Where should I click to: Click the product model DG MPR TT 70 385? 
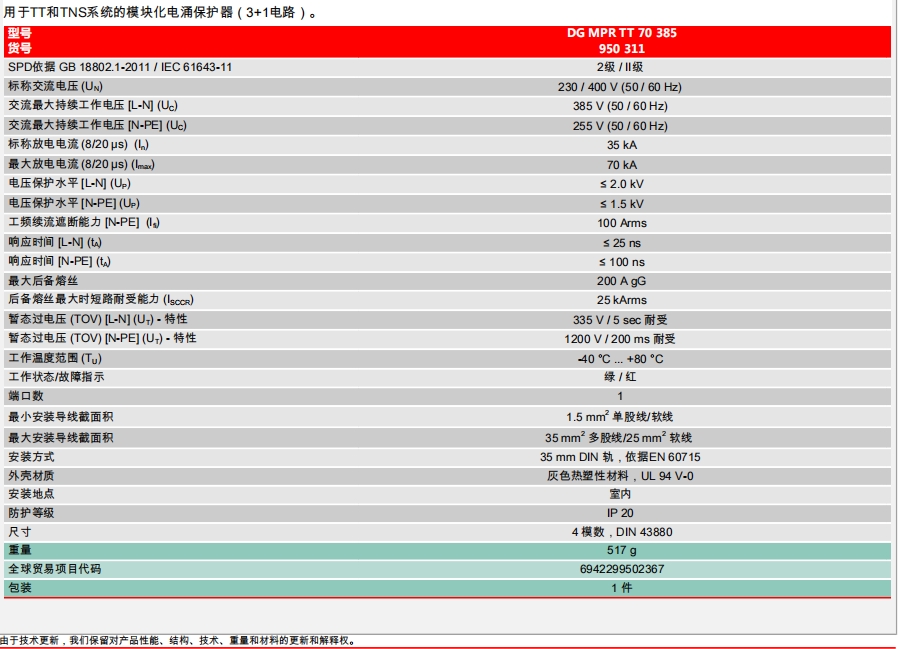[621, 33]
